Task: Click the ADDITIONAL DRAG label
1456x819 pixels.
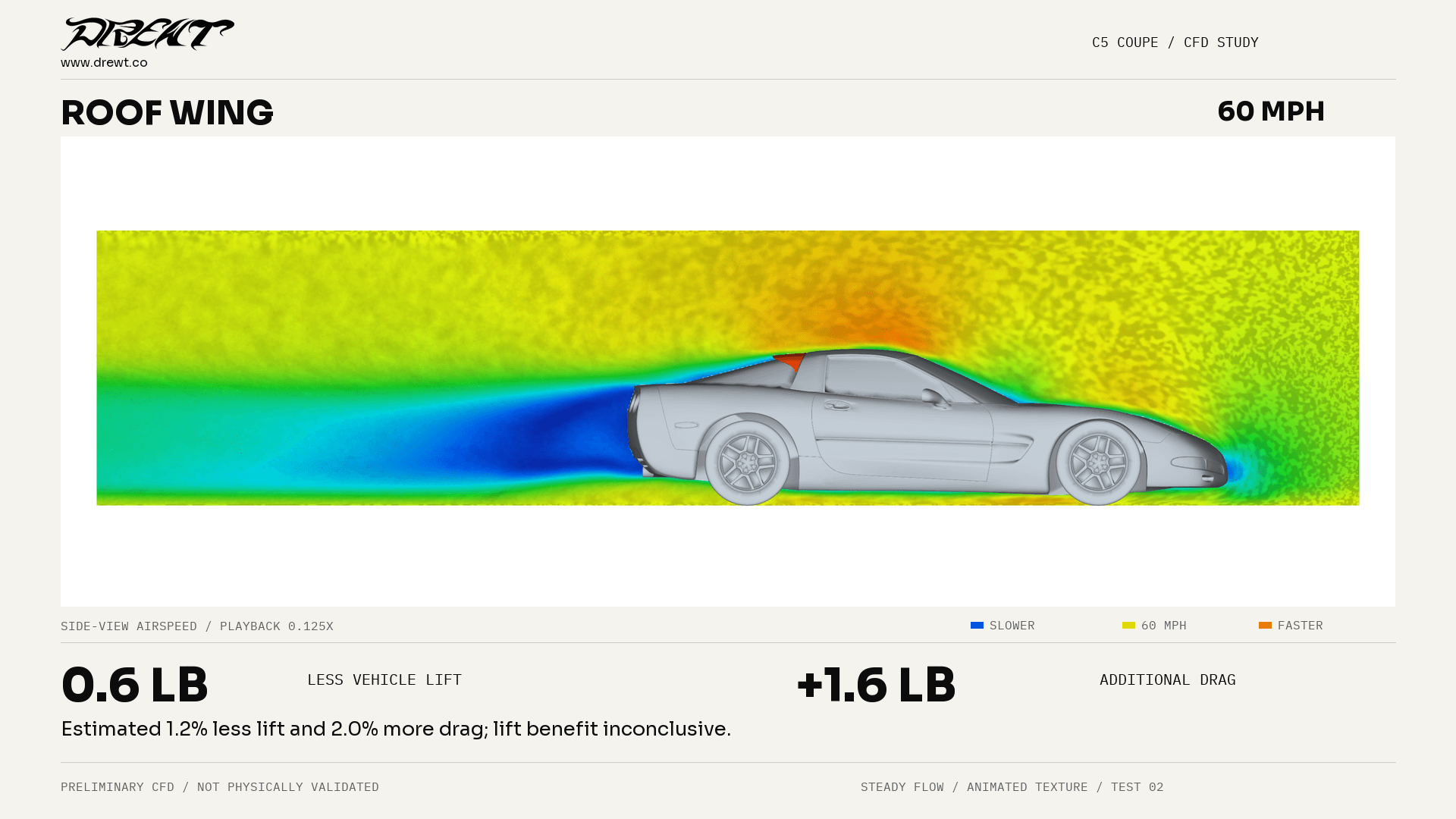Action: click(1168, 680)
